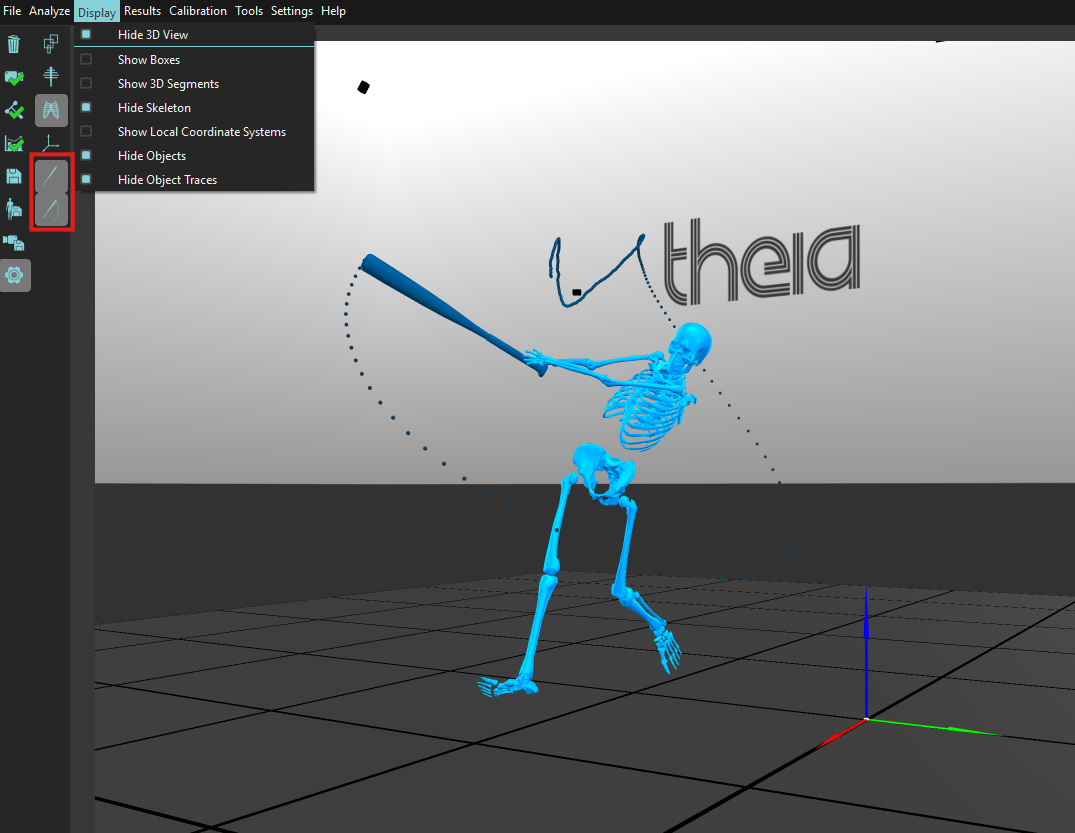Toggle the objects display toolbar icon
The height and width of the screenshot is (833, 1075).
51,177
